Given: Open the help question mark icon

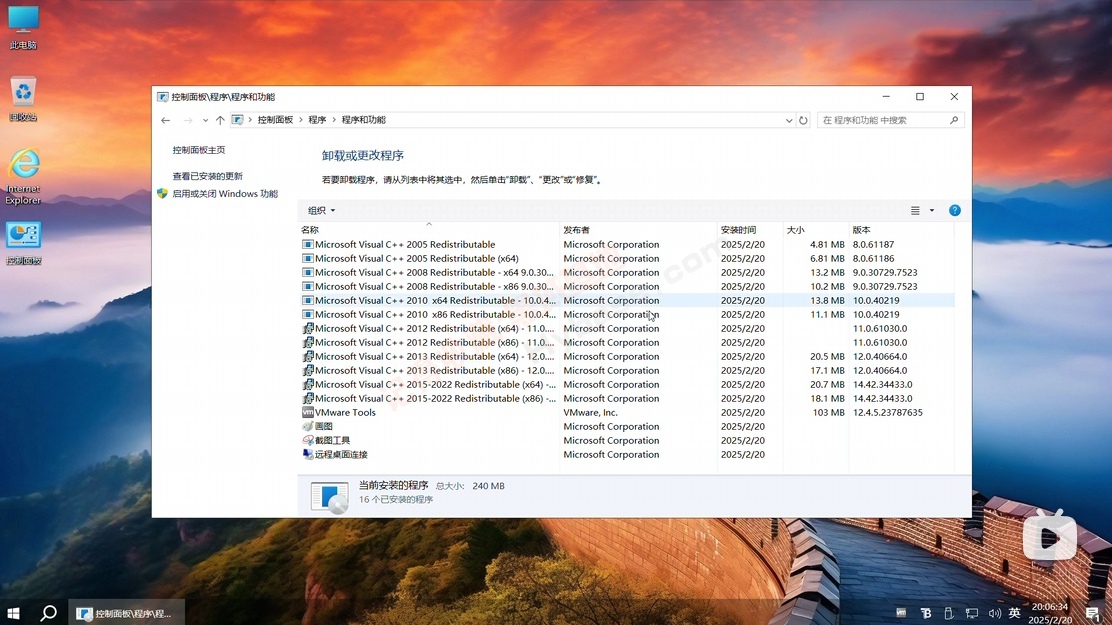Looking at the screenshot, I should pyautogui.click(x=955, y=210).
